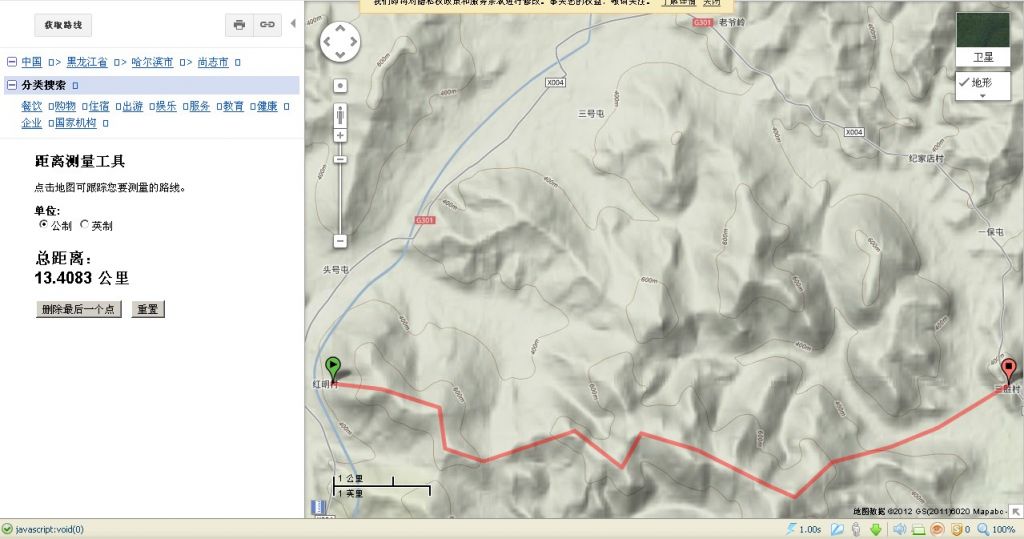Collapse the 分类搜索 category section

[12, 85]
